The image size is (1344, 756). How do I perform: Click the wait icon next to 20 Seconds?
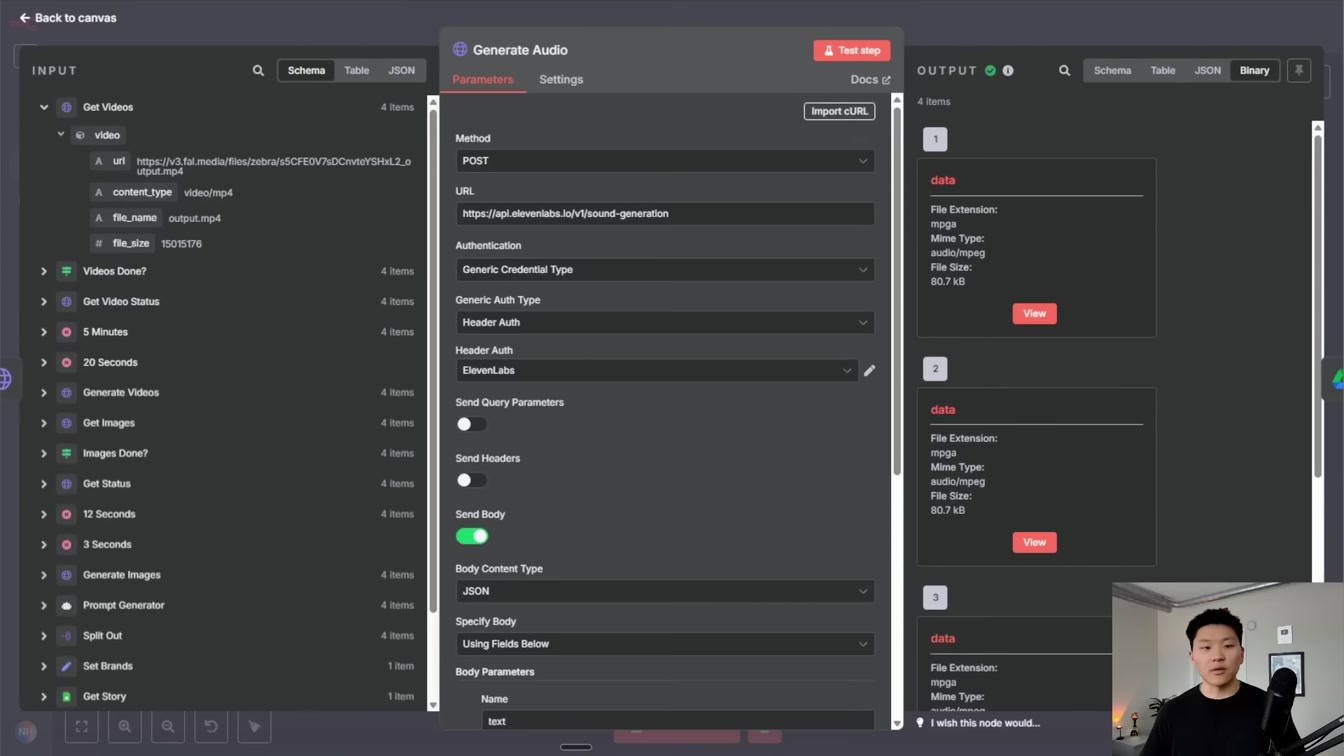(67, 362)
